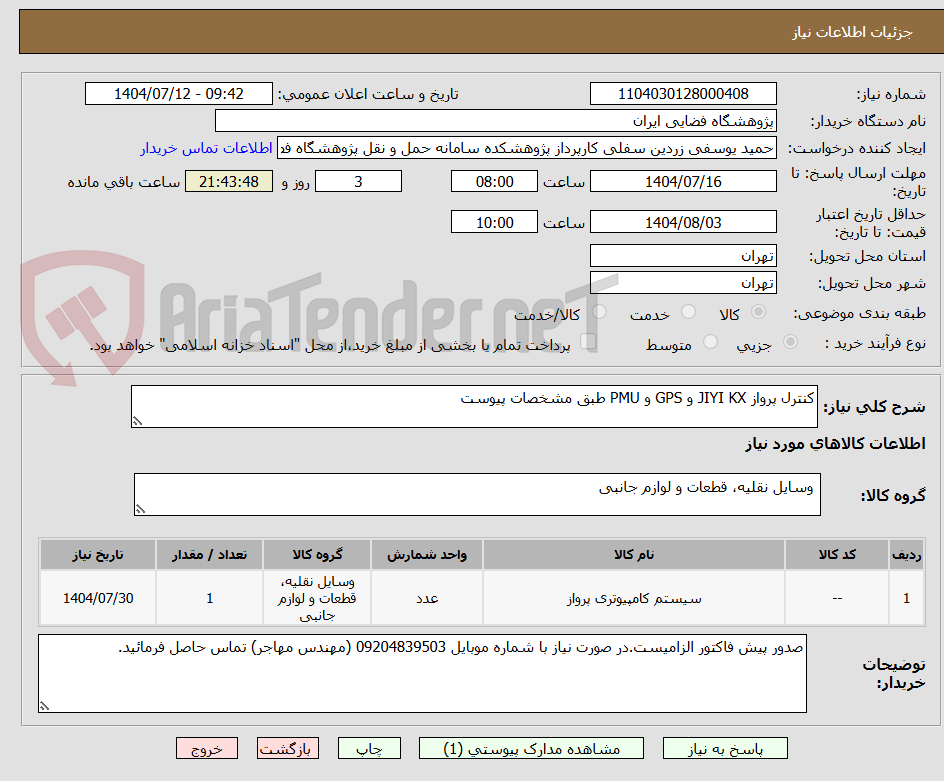Select the جزیی purchase process option

click(x=790, y=343)
